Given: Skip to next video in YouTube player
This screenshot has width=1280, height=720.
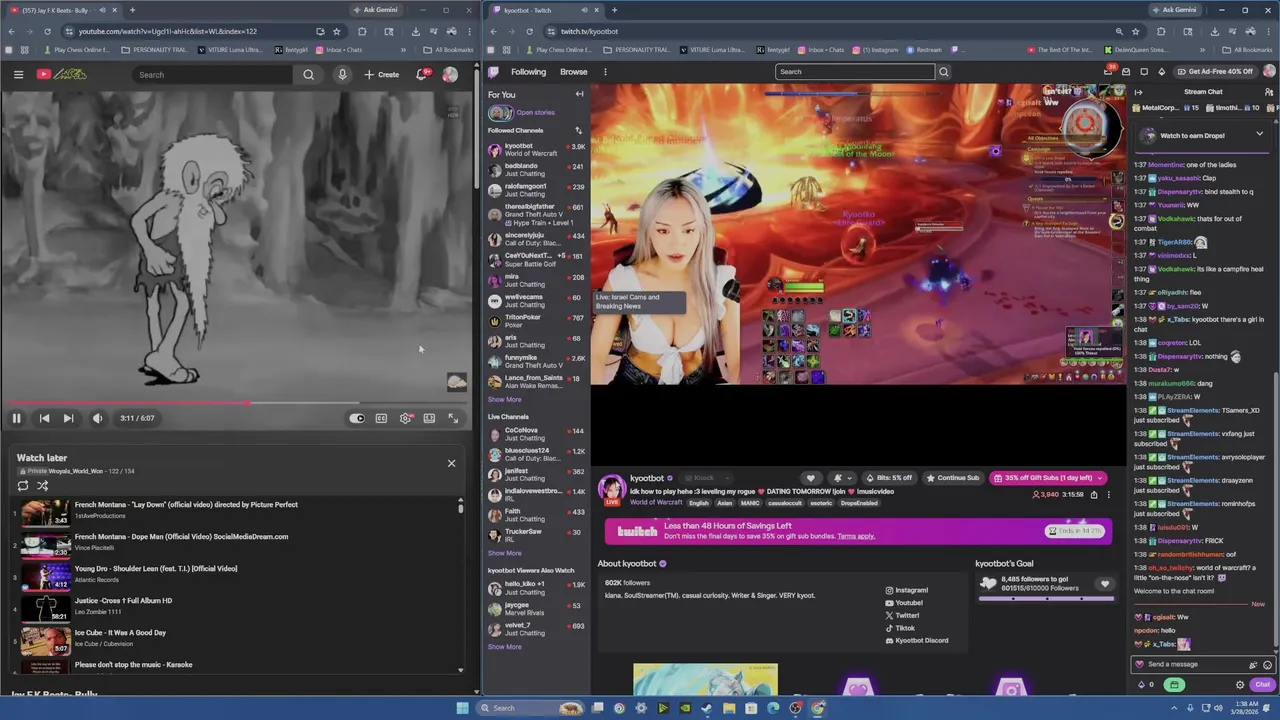Looking at the screenshot, I should tap(68, 418).
